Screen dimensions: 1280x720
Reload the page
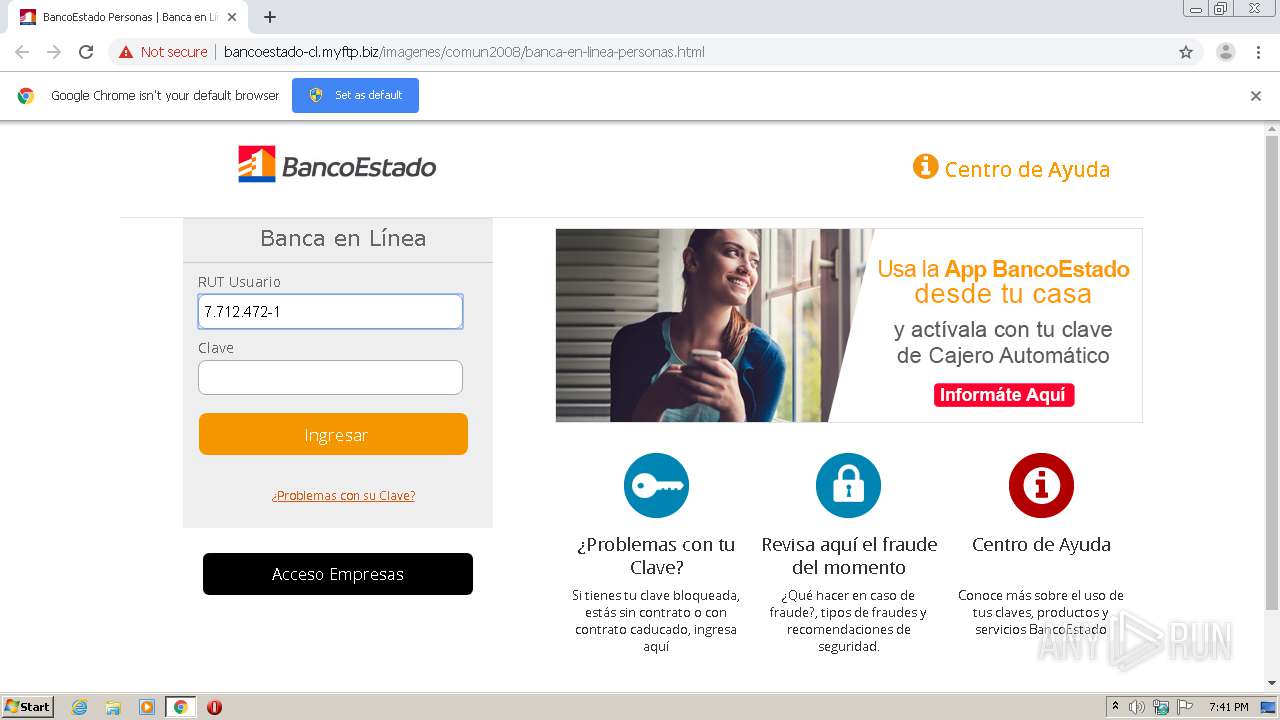click(86, 52)
